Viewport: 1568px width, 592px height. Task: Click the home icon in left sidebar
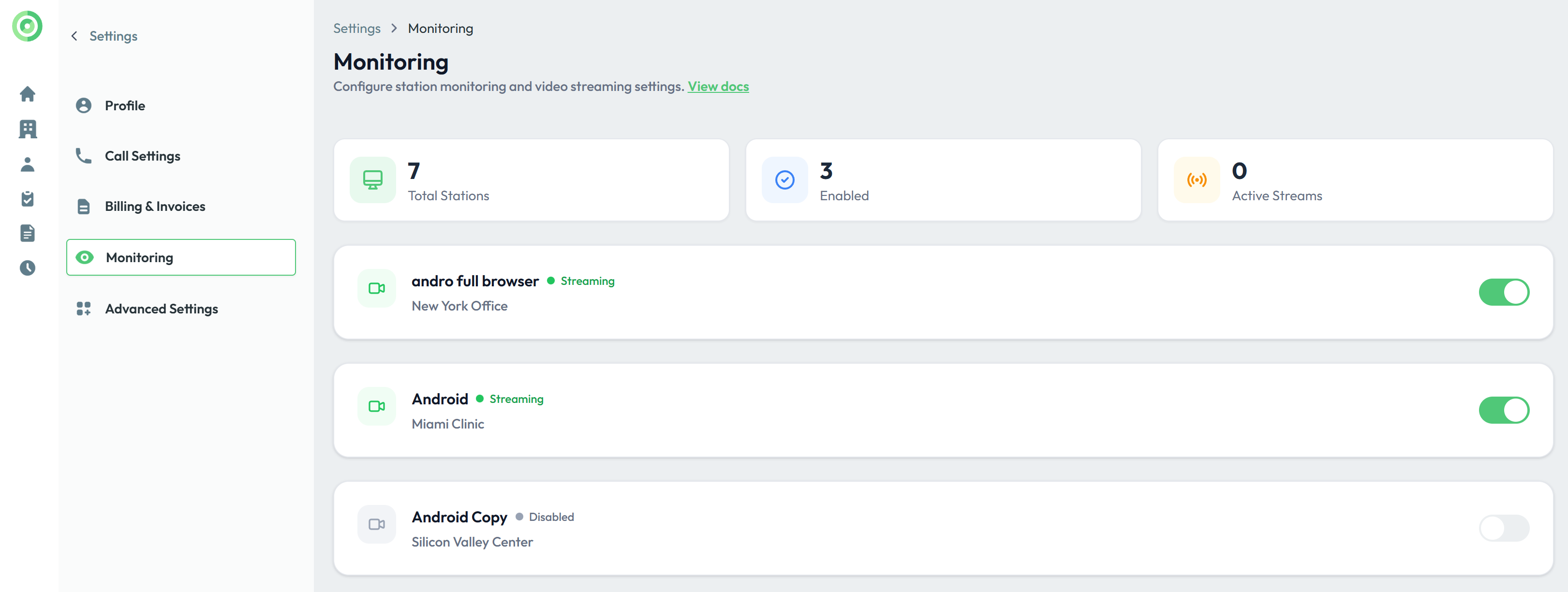point(28,94)
